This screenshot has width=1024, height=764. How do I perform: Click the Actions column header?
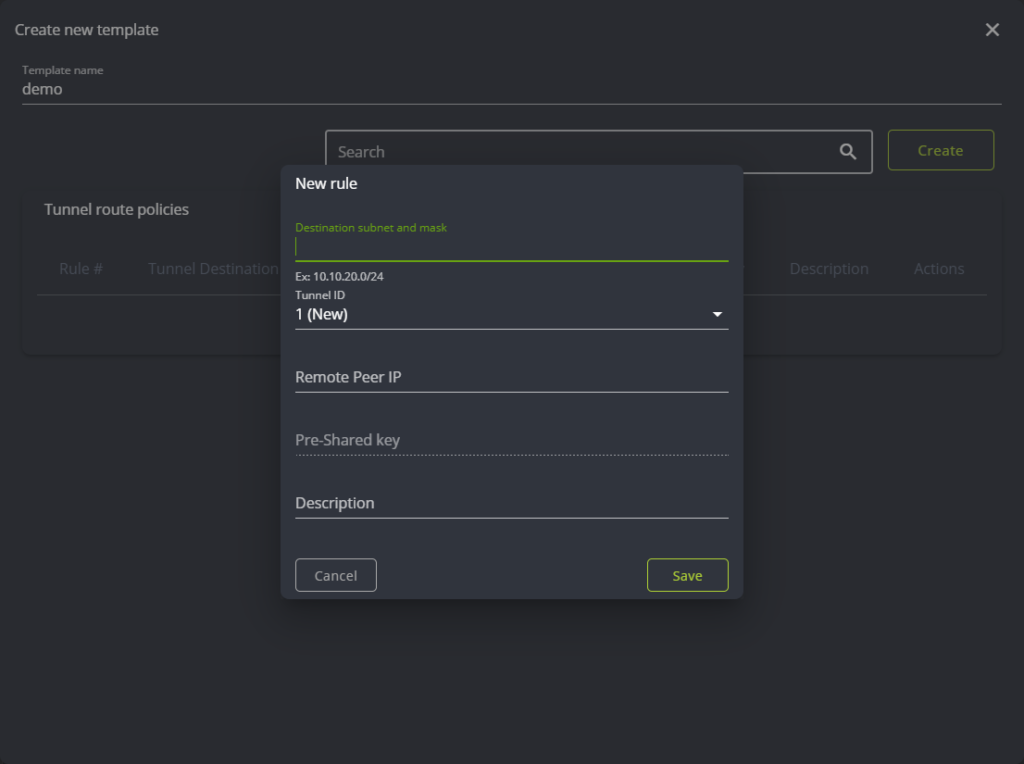coord(938,268)
